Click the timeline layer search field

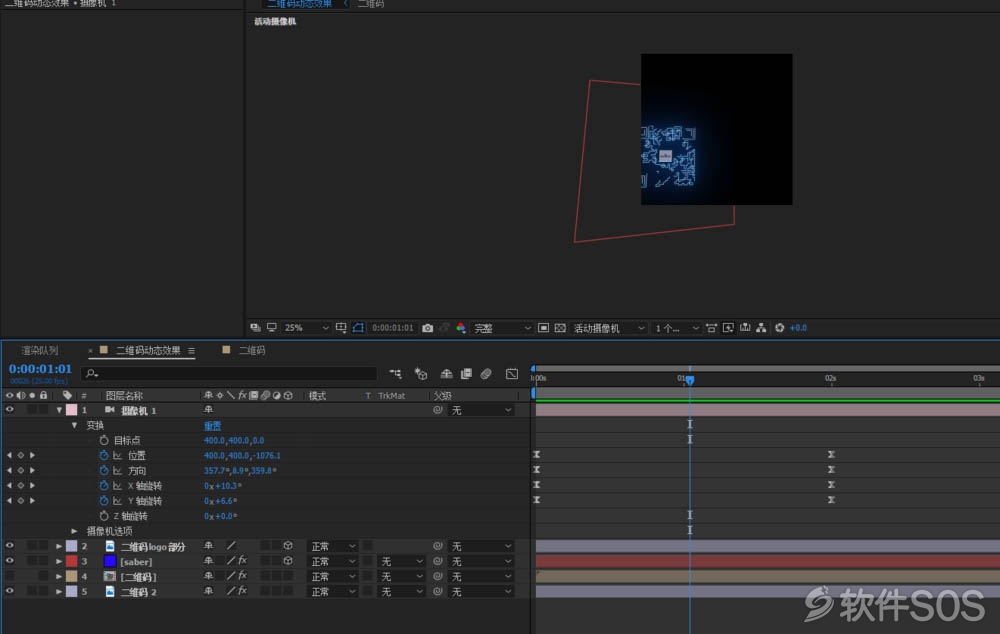pos(228,374)
